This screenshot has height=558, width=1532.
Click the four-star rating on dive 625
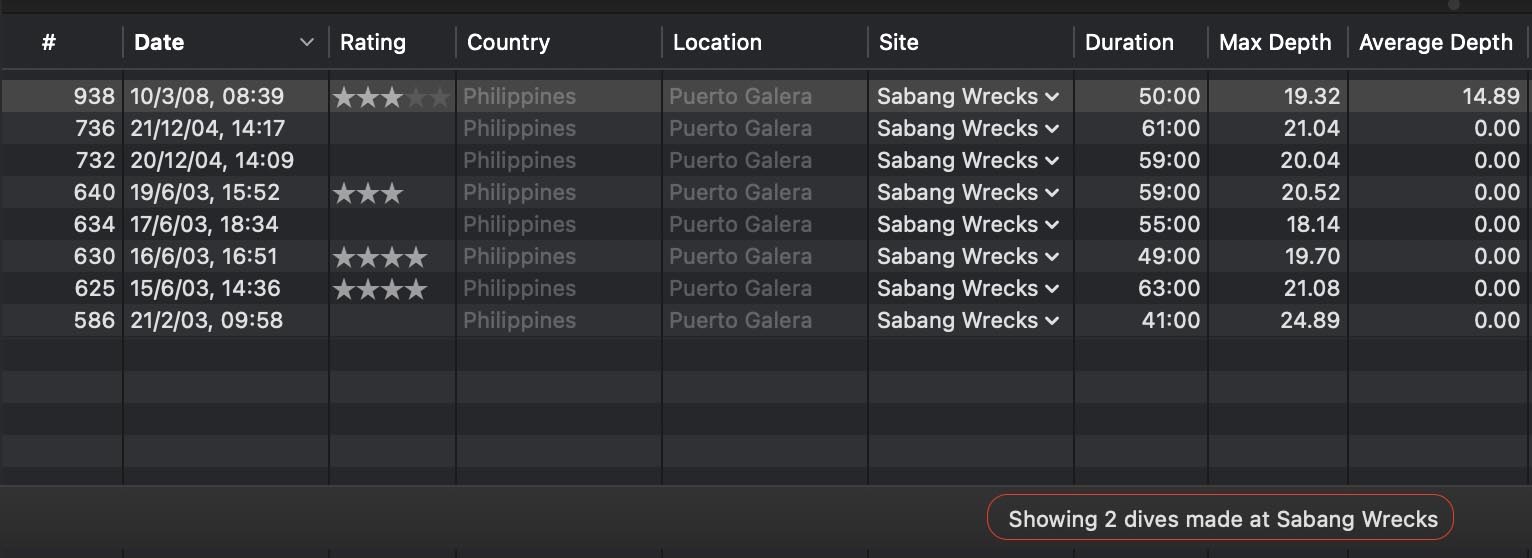pos(380,289)
